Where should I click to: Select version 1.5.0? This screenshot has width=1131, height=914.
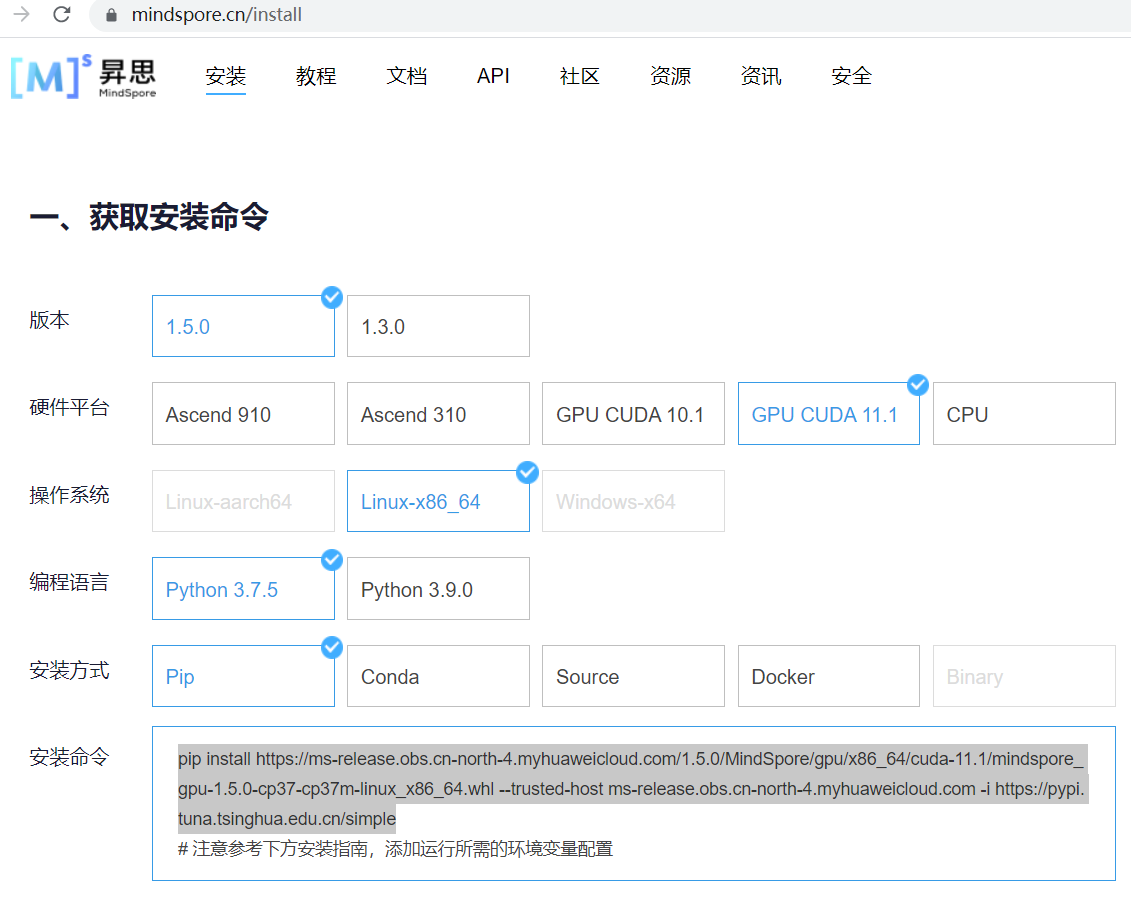(243, 326)
